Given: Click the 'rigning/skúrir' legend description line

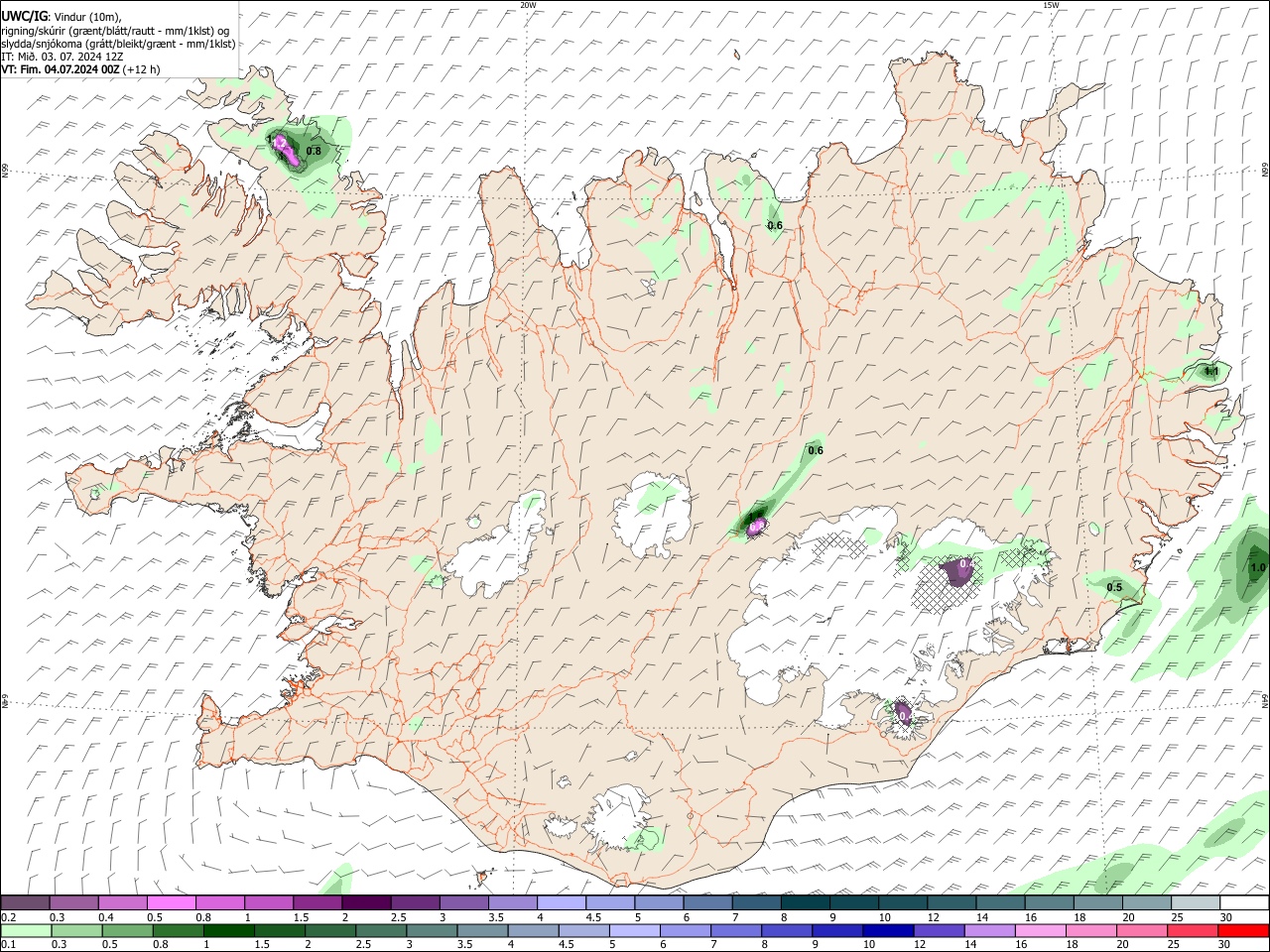Looking at the screenshot, I should click(x=115, y=31).
